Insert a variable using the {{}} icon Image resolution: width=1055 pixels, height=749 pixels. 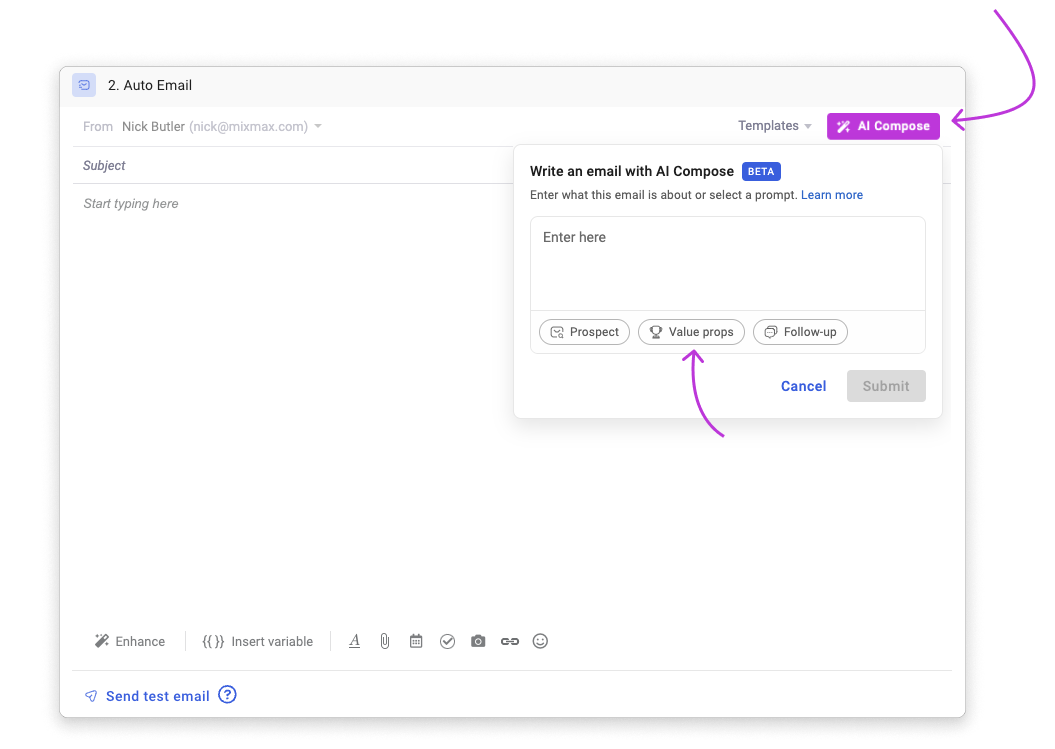[x=213, y=641]
